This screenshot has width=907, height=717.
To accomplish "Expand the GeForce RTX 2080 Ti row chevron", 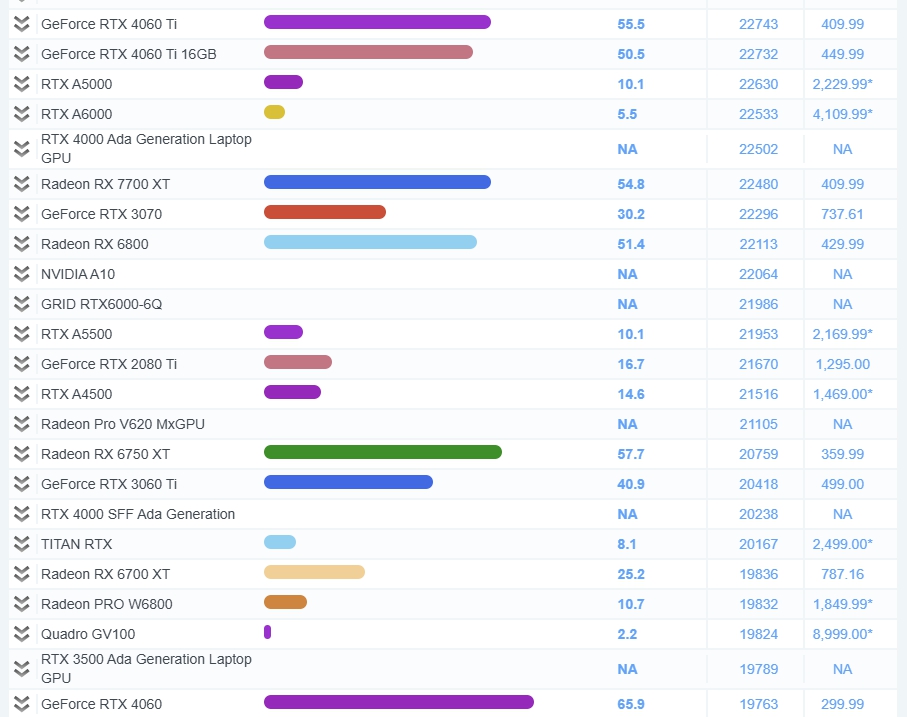I will (x=21, y=365).
